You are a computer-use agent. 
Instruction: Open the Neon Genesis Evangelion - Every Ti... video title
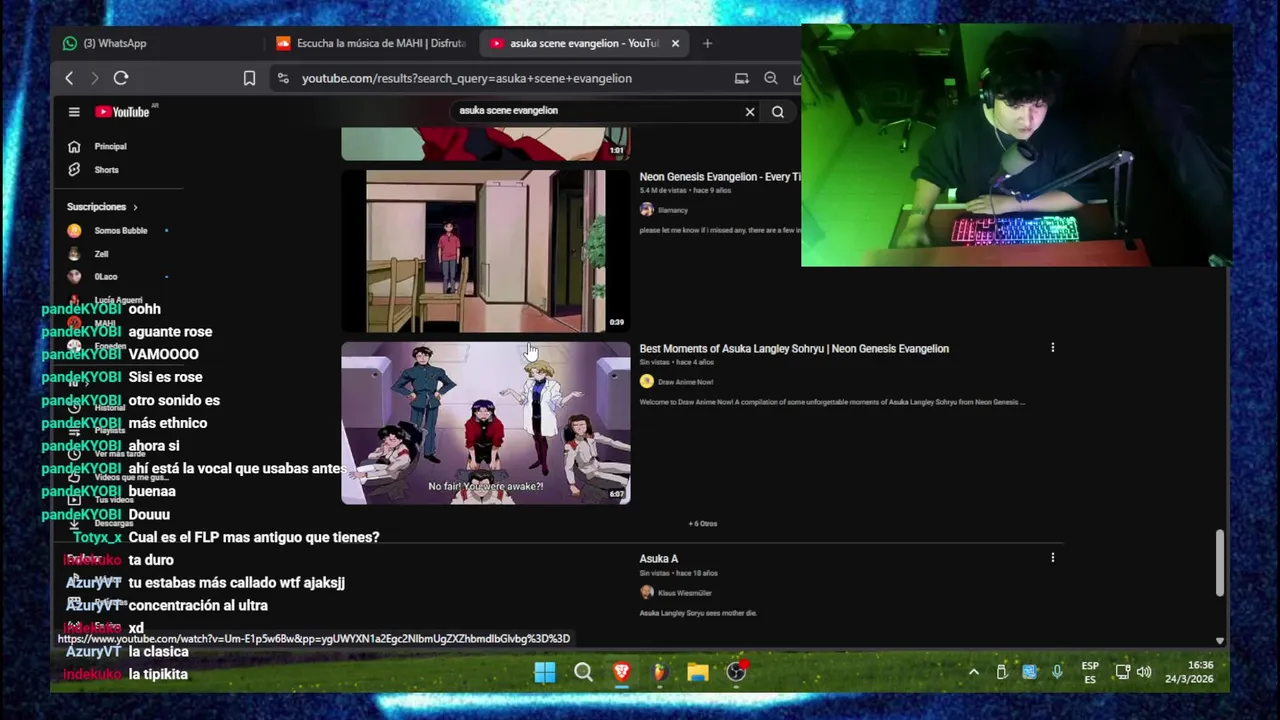pyautogui.click(x=720, y=177)
